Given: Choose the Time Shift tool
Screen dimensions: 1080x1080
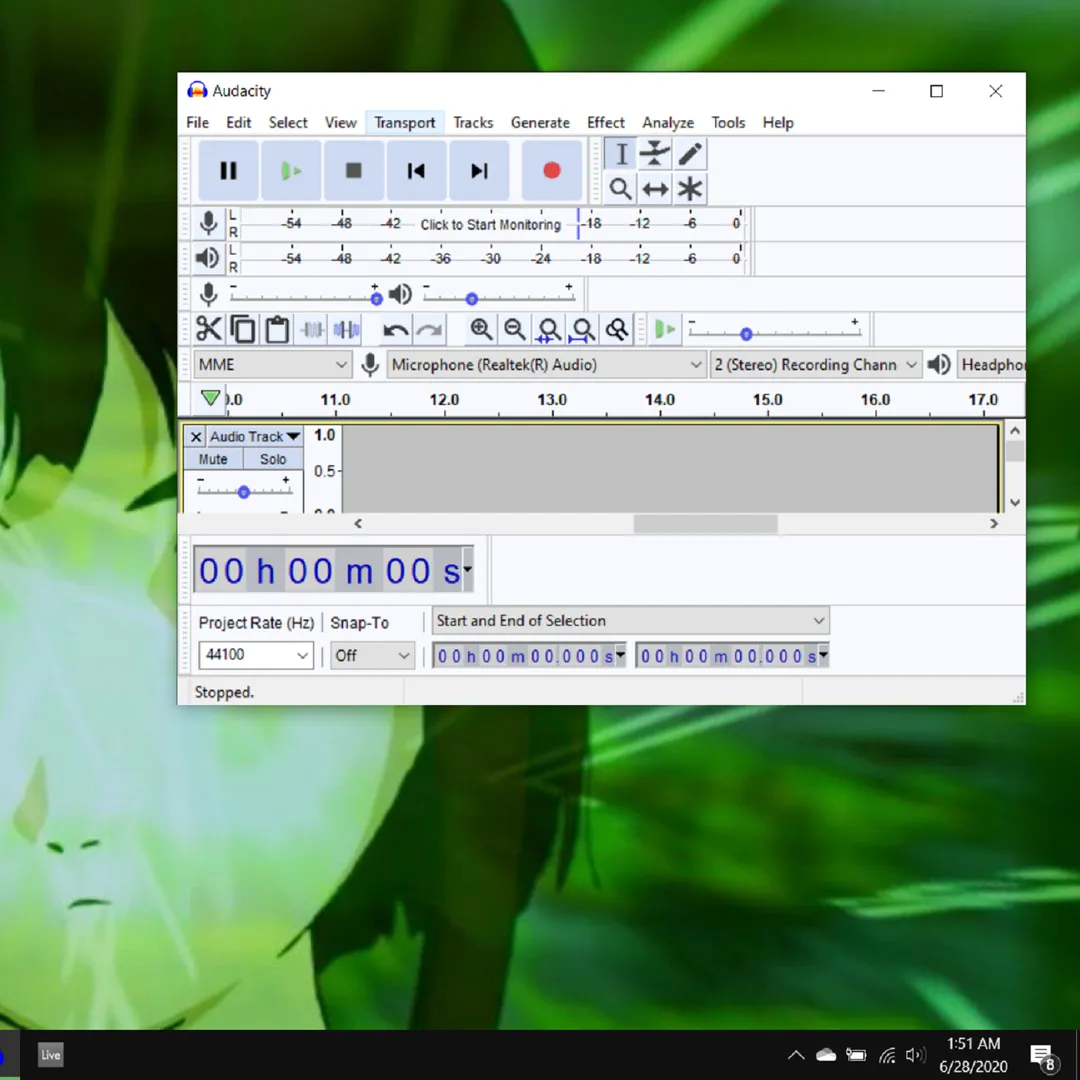Looking at the screenshot, I should [x=655, y=188].
